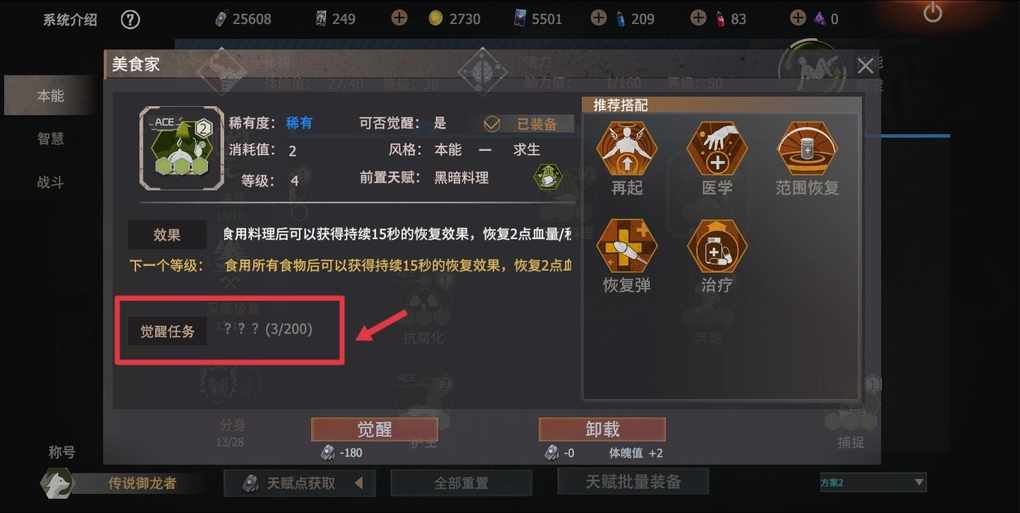1020x513 pixels.
Task: Close the 美食家 talent dialog
Action: (x=865, y=66)
